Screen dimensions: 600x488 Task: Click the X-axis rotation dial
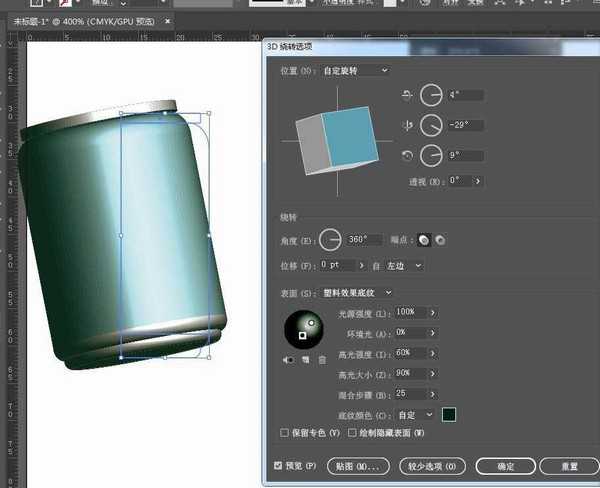point(430,95)
